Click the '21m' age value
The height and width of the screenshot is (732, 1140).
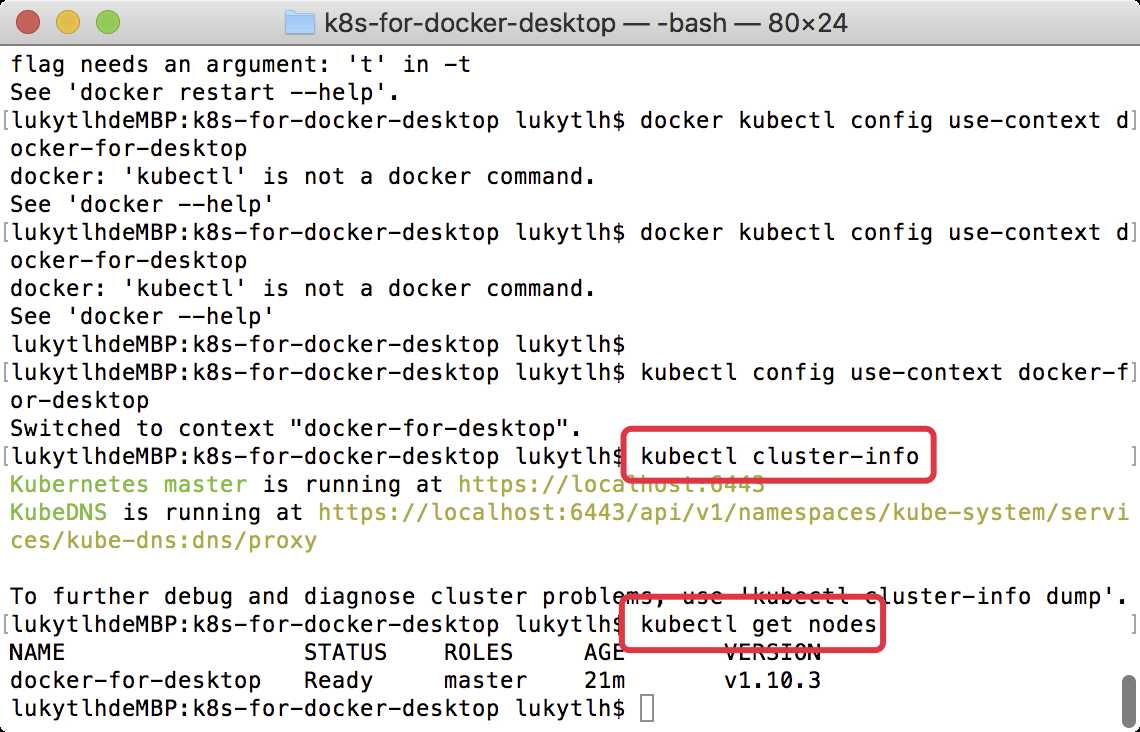point(605,681)
